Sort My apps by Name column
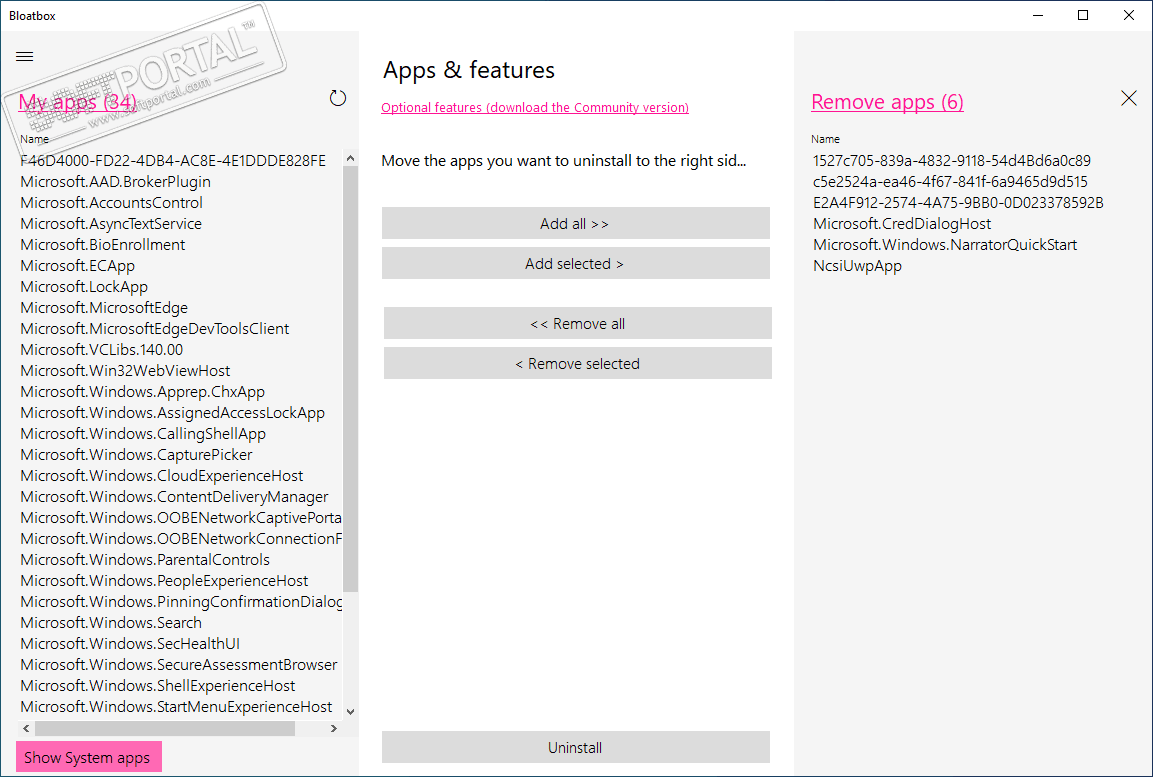This screenshot has width=1153, height=777. (35, 139)
